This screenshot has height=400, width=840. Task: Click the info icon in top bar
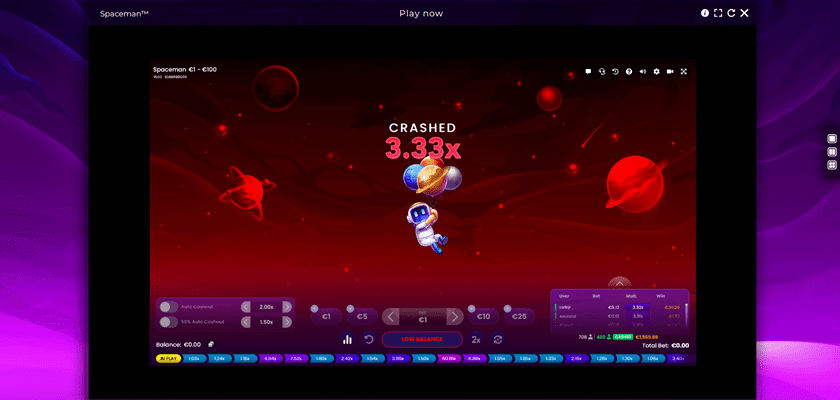[705, 13]
